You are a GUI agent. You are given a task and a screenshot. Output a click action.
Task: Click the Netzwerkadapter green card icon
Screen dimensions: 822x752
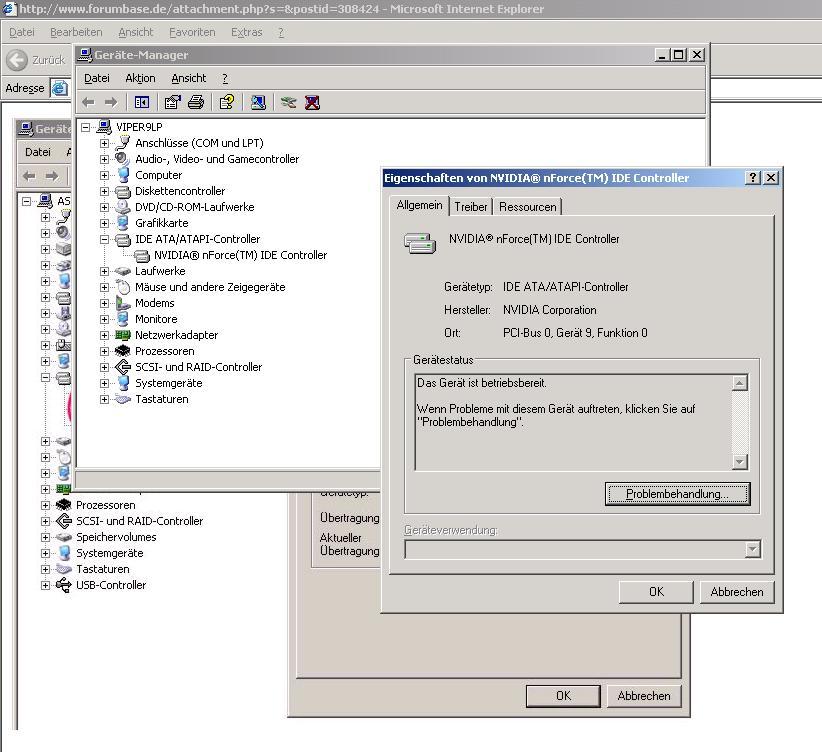click(x=123, y=335)
